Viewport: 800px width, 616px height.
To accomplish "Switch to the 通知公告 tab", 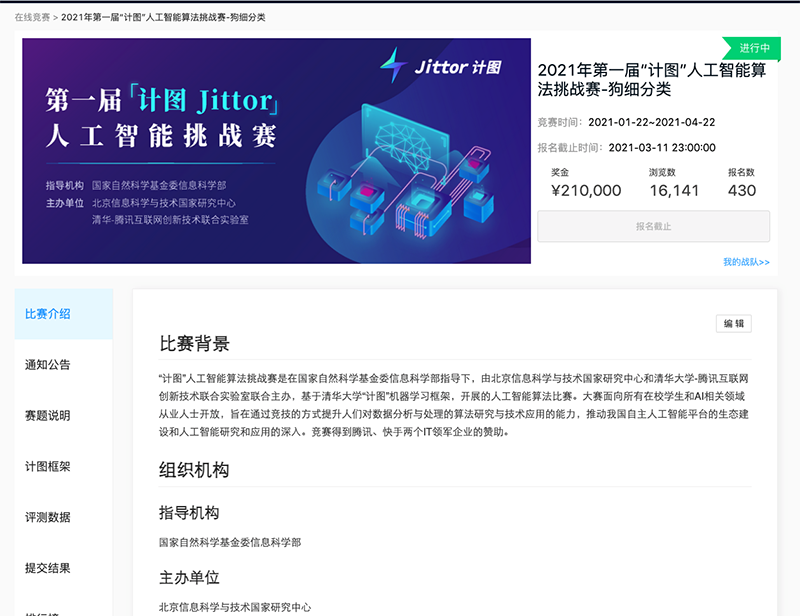I will (48, 365).
